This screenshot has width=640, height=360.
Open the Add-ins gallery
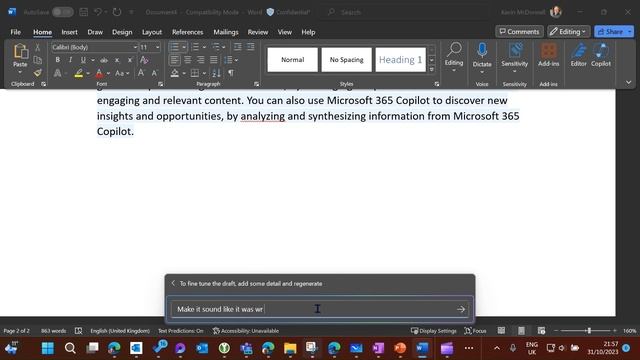[x=549, y=55]
